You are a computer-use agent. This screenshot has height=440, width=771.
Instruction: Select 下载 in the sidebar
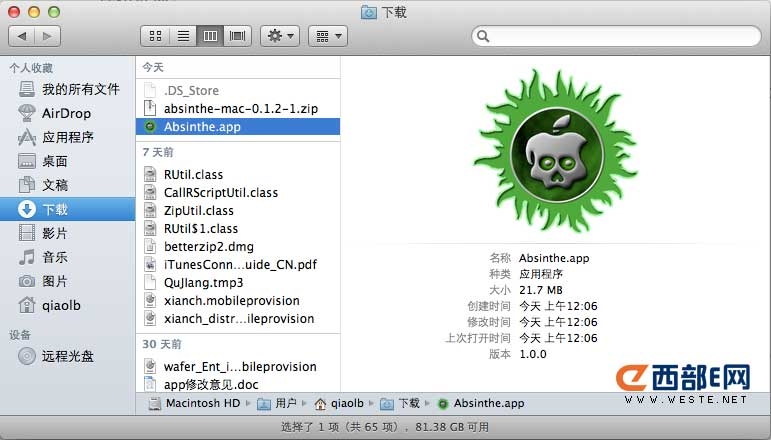pyautogui.click(x=67, y=209)
